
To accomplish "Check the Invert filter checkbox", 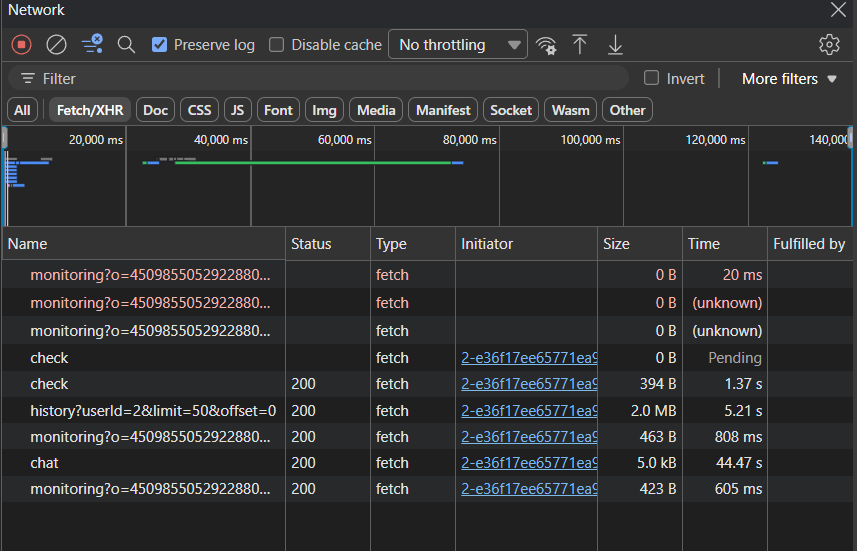I will point(652,79).
